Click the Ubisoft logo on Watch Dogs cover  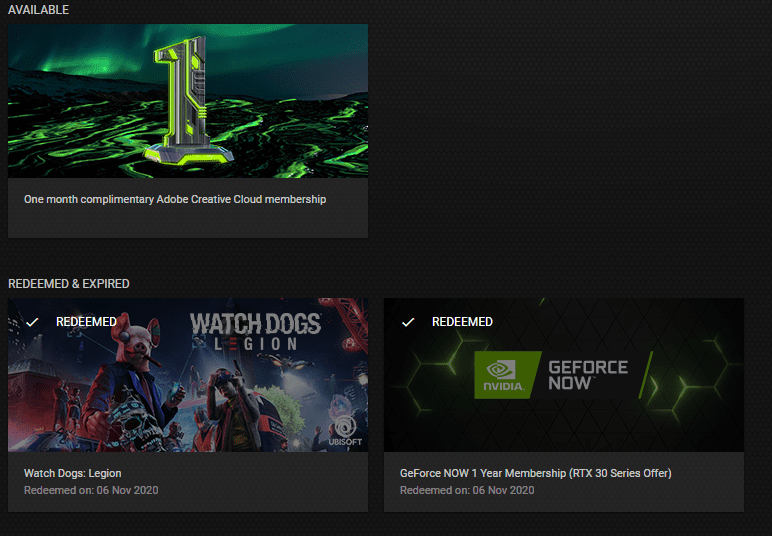pos(345,432)
